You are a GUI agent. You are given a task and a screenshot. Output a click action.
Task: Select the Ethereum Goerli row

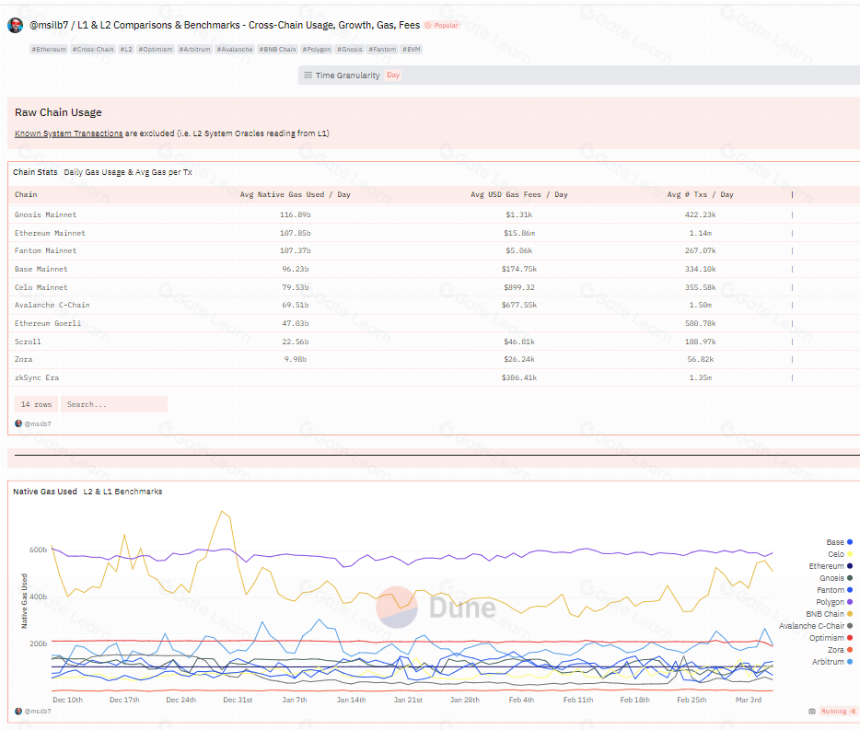click(x=433, y=324)
